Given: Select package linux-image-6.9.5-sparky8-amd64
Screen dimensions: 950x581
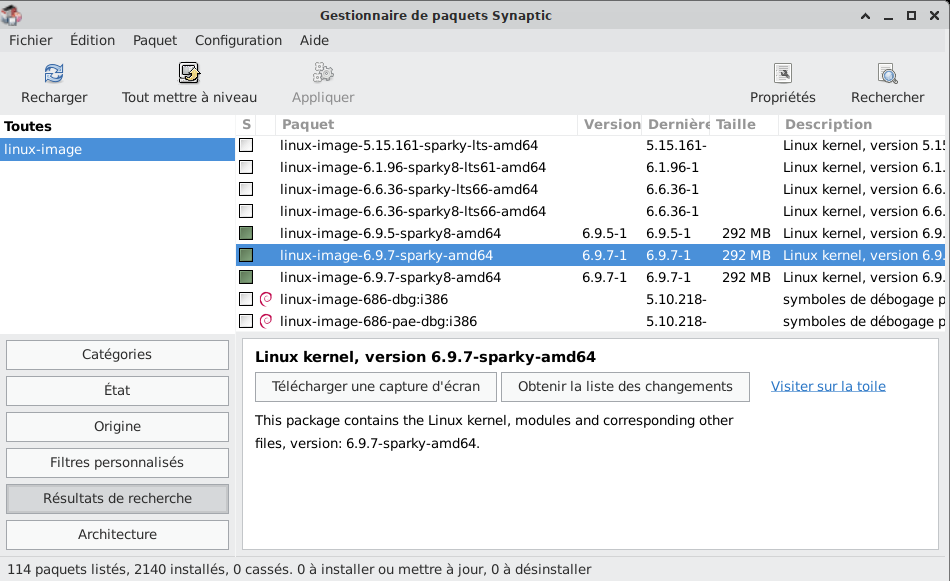Looking at the screenshot, I should point(390,233).
